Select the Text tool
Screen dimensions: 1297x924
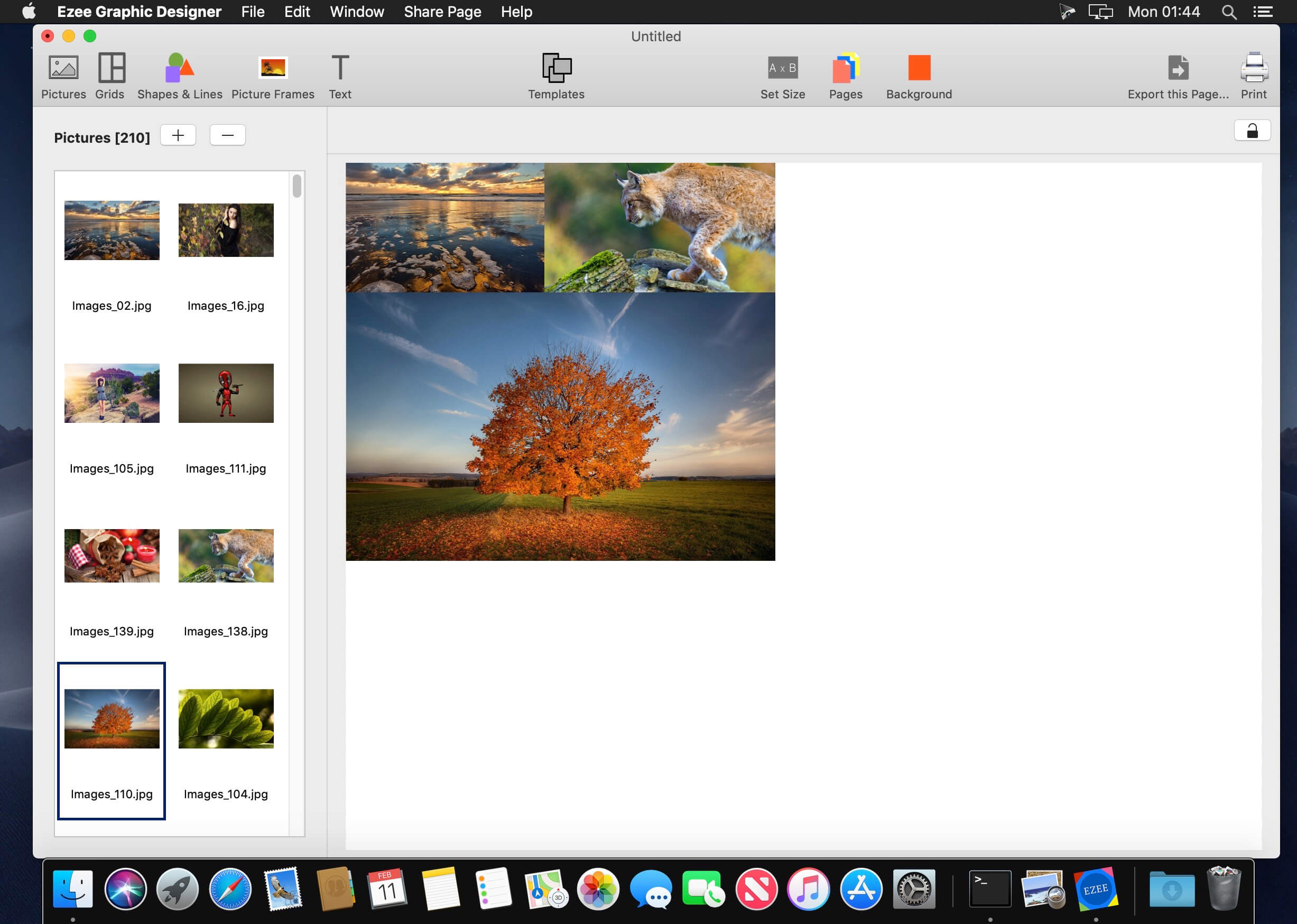340,76
